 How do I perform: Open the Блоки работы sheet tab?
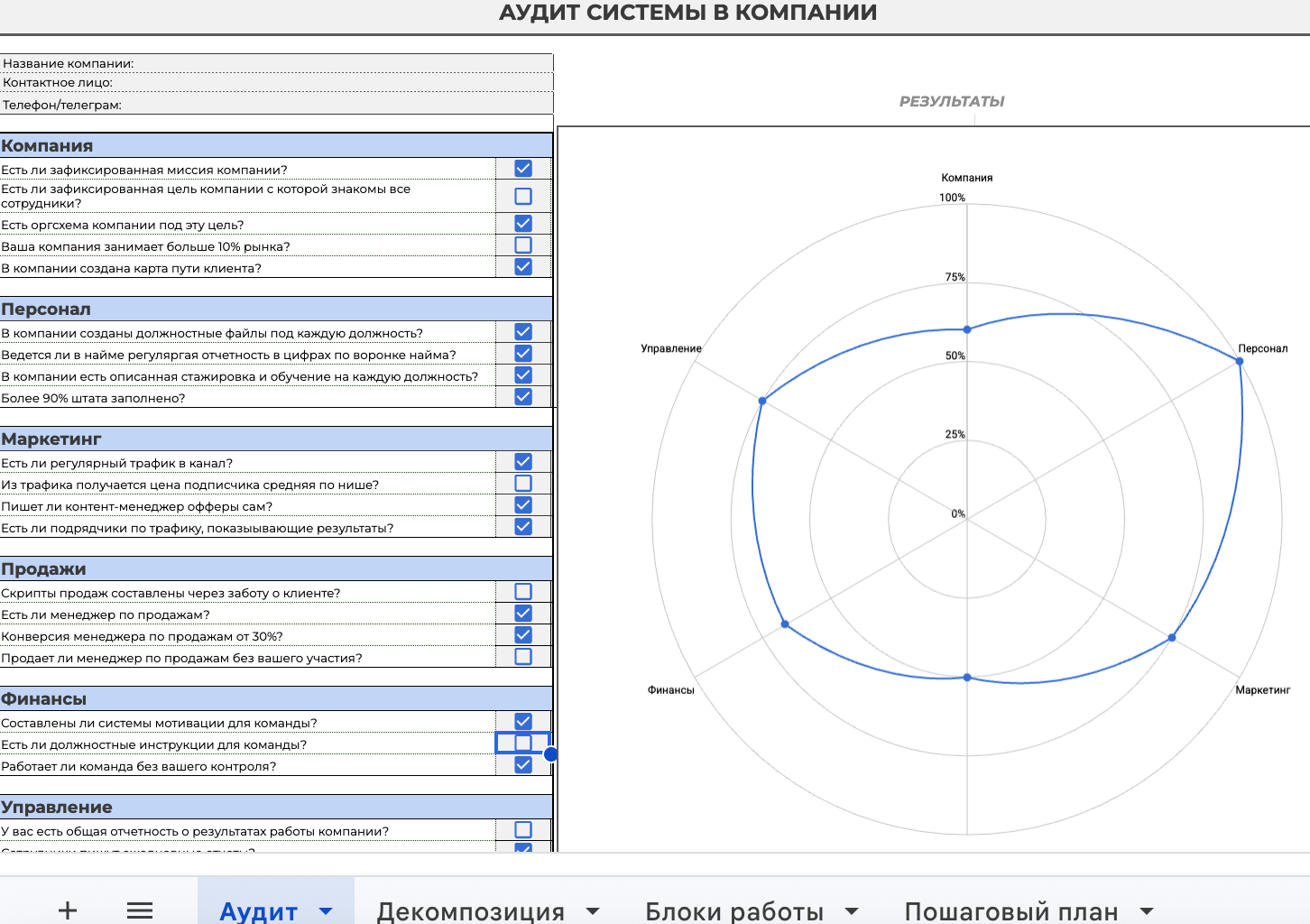click(x=733, y=911)
